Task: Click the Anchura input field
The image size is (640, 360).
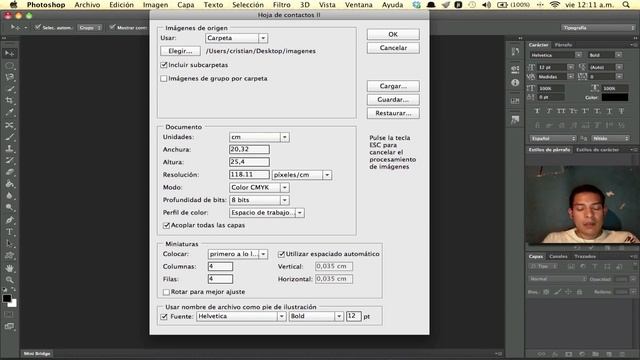Action: point(249,149)
